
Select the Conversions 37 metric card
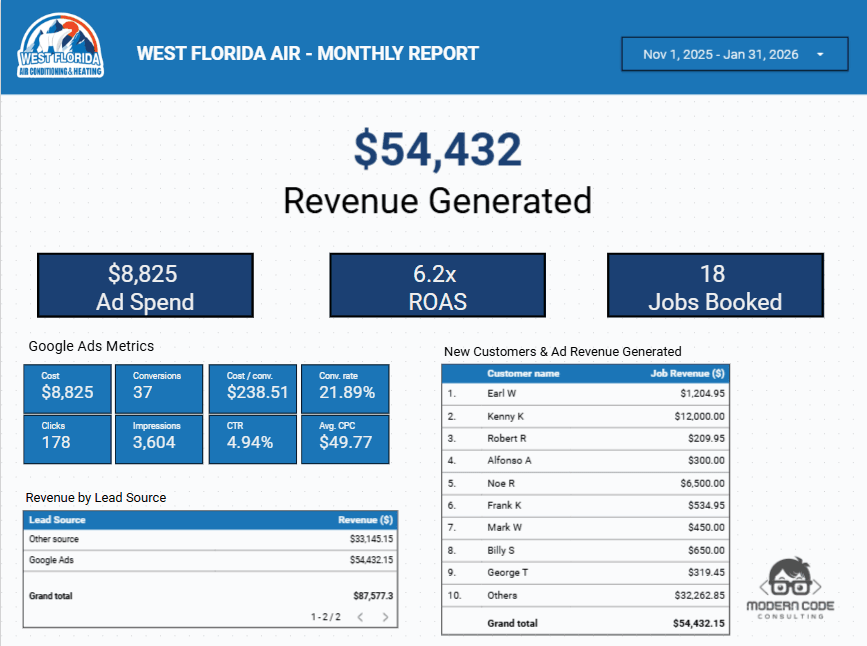click(159, 389)
